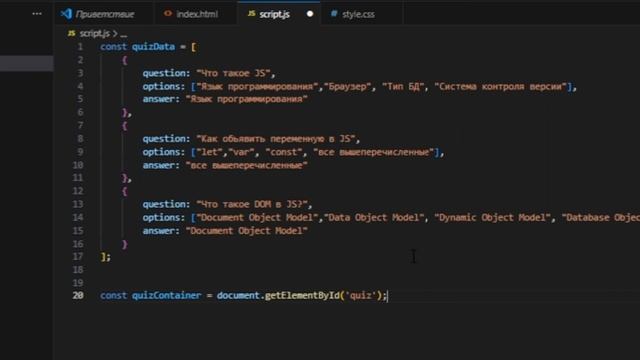Click the VS Code icon on Приветствие tab
This screenshot has height=360, width=640.
66,14
